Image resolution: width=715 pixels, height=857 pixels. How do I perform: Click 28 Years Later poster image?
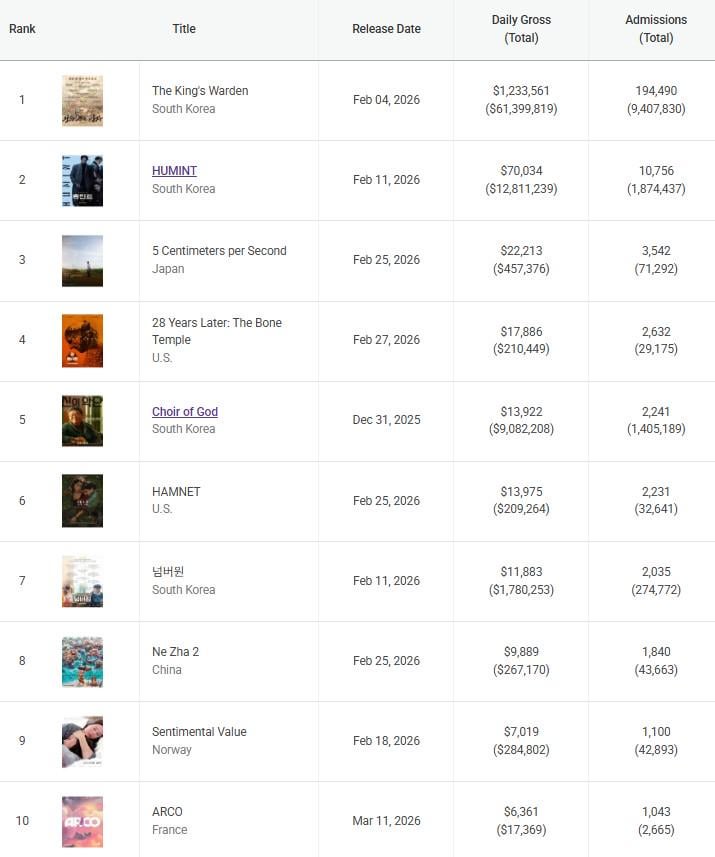[82, 340]
